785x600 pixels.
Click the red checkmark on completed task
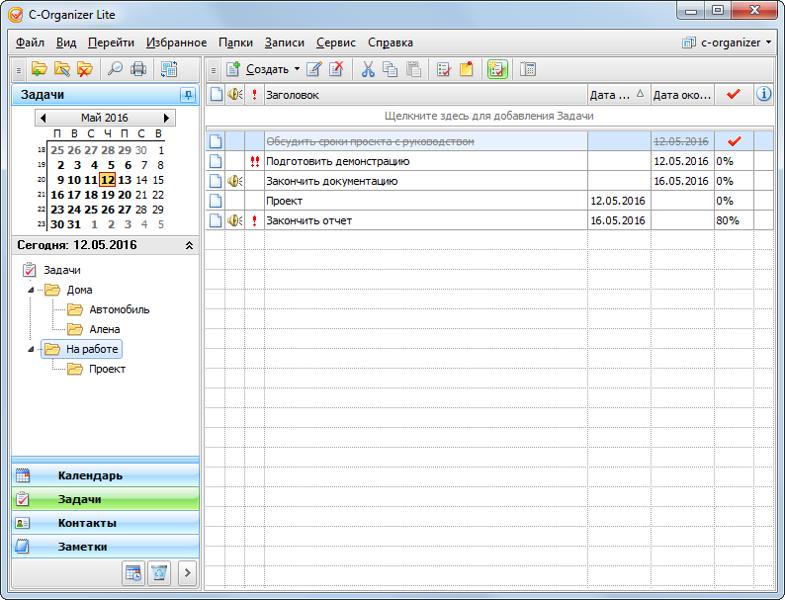tap(733, 141)
